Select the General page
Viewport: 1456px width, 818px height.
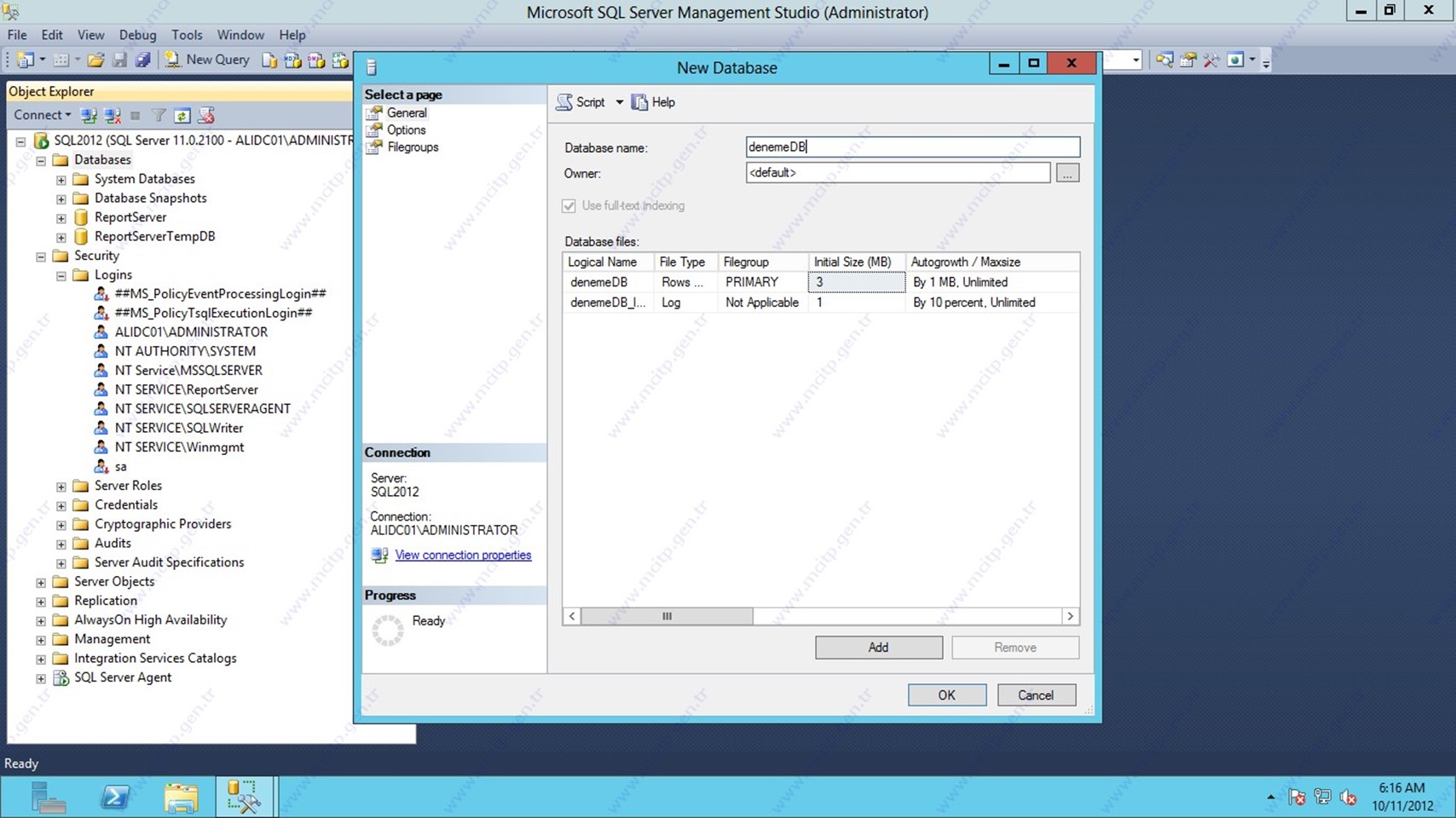(x=407, y=112)
